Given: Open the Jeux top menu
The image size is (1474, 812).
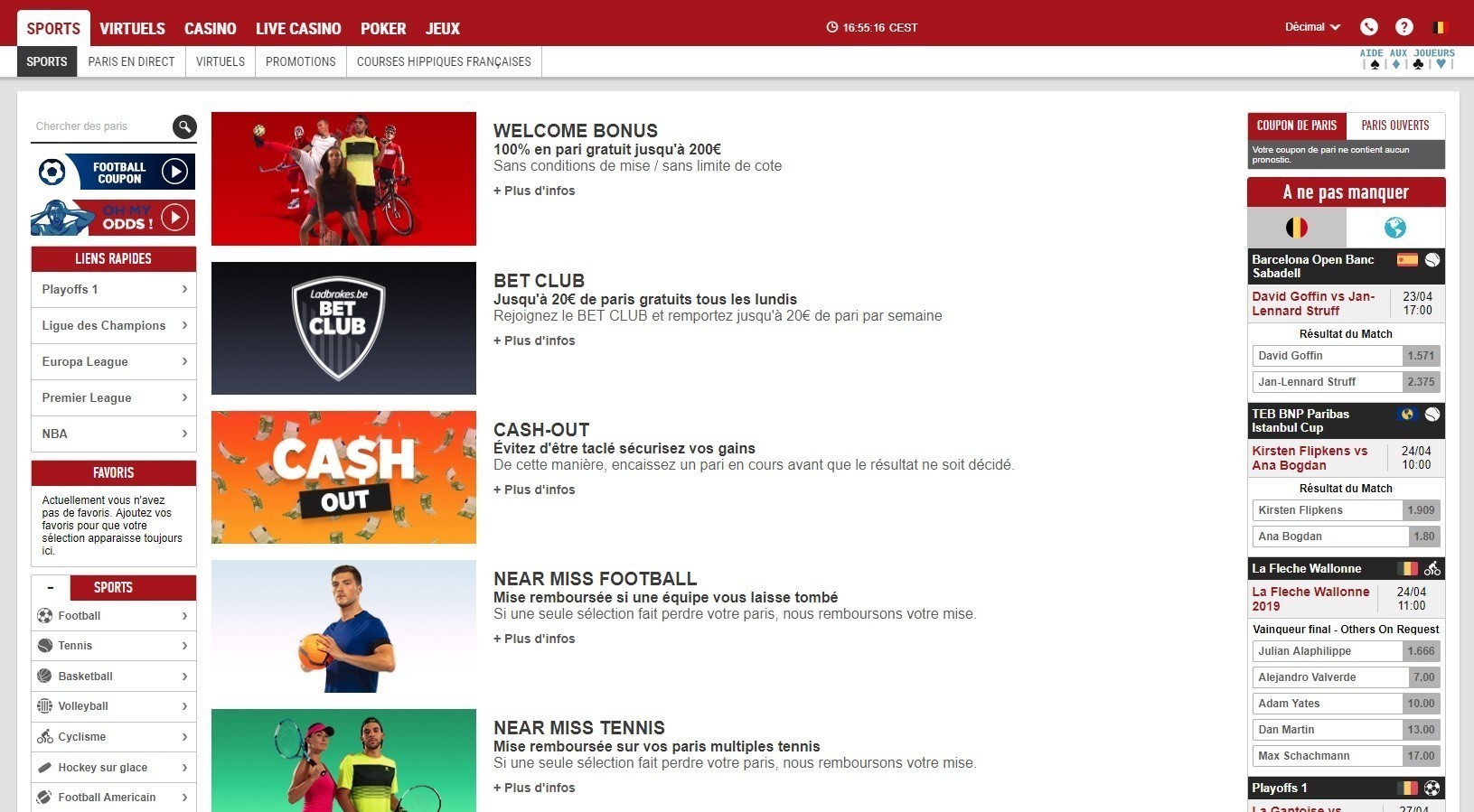Looking at the screenshot, I should coord(443,29).
